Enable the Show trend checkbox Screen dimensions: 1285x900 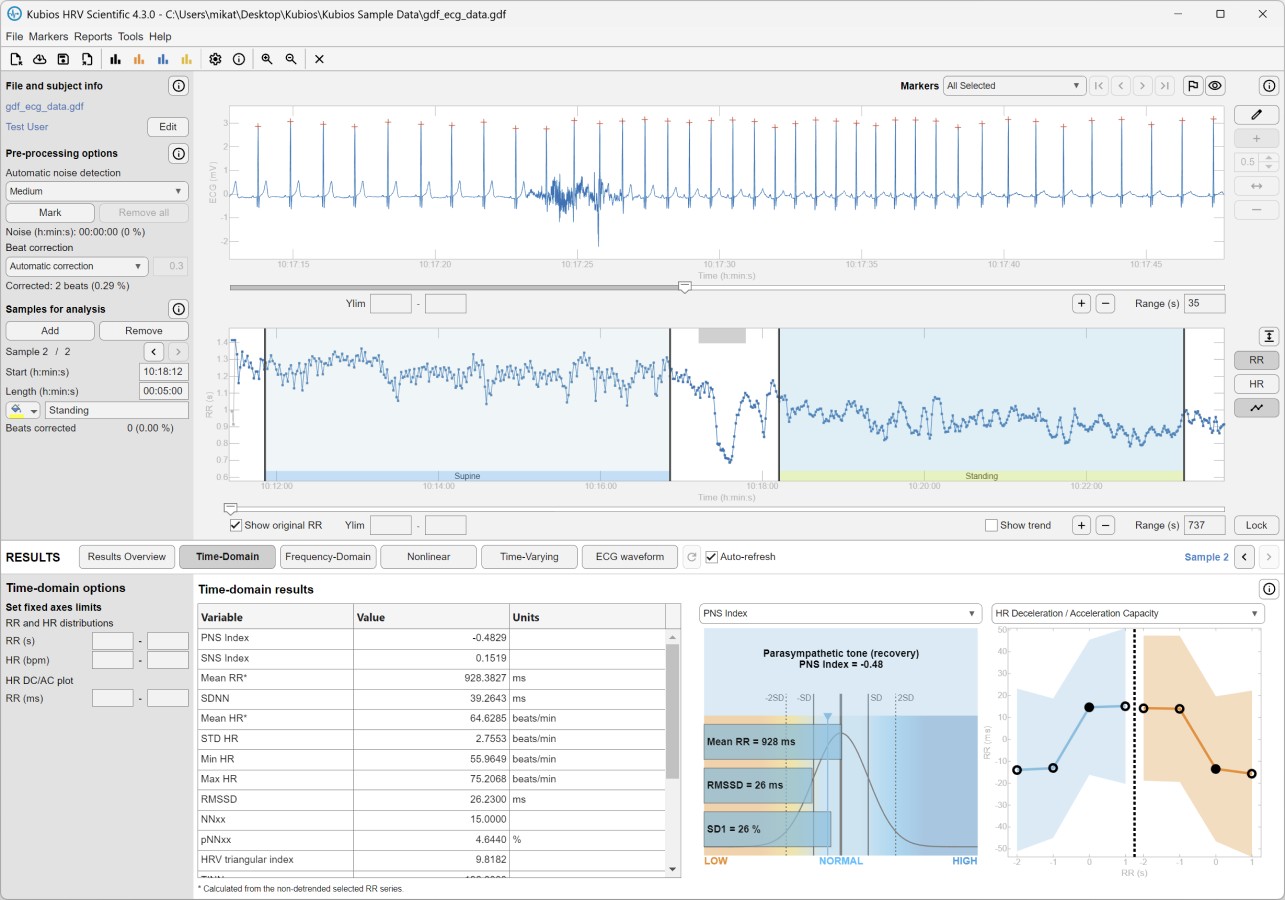(991, 525)
